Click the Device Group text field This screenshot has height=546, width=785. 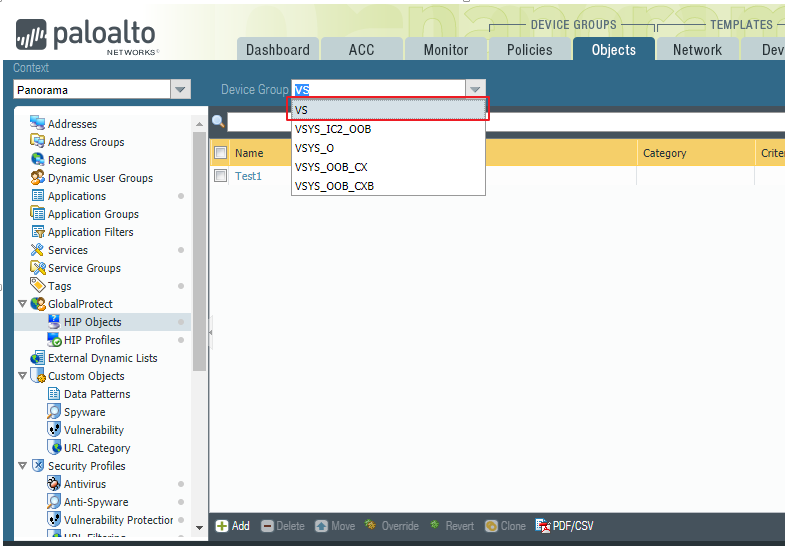pyautogui.click(x=378, y=90)
